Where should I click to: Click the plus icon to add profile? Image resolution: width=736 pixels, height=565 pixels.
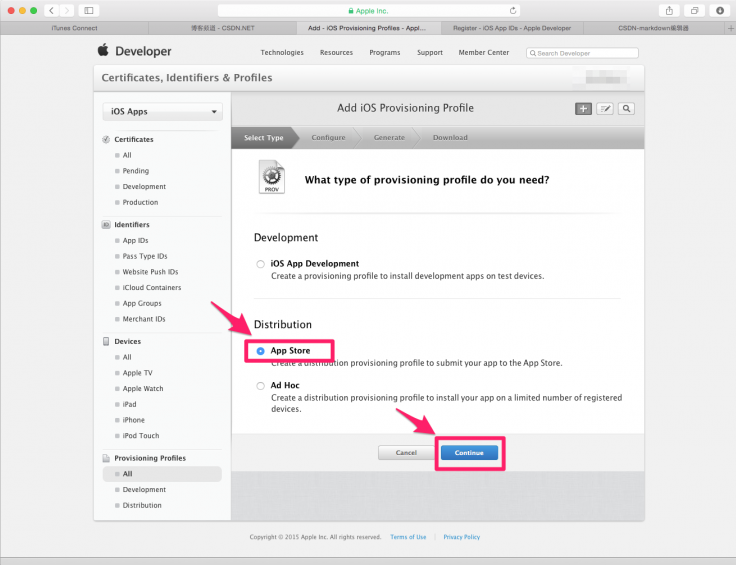(583, 108)
